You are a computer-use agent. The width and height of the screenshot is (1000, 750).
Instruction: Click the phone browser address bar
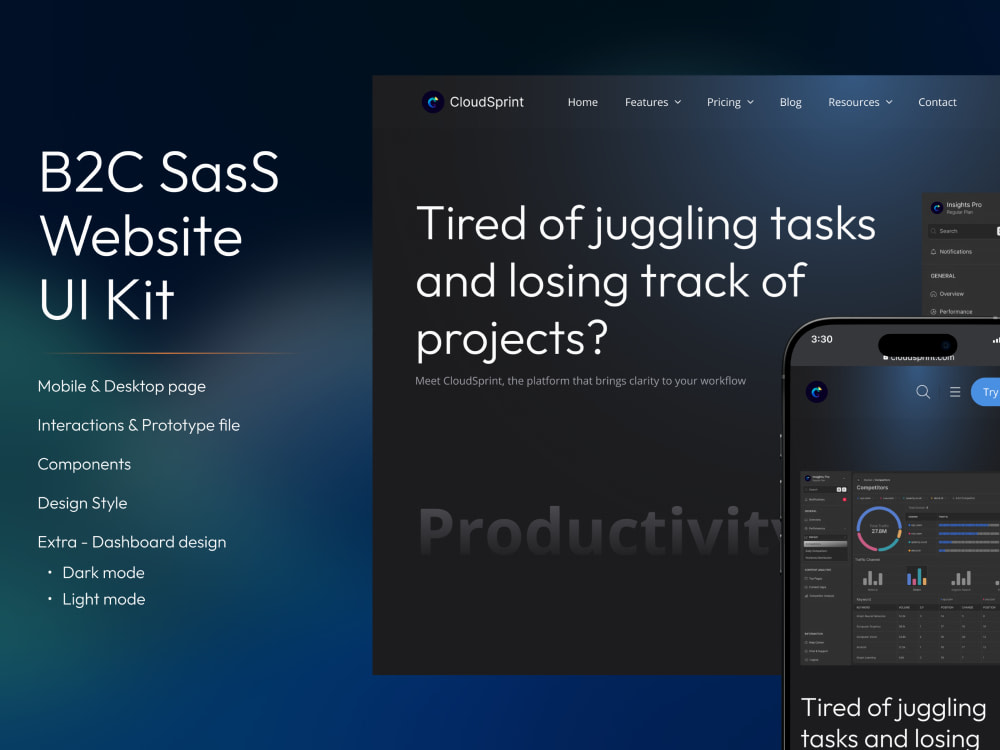click(x=918, y=358)
